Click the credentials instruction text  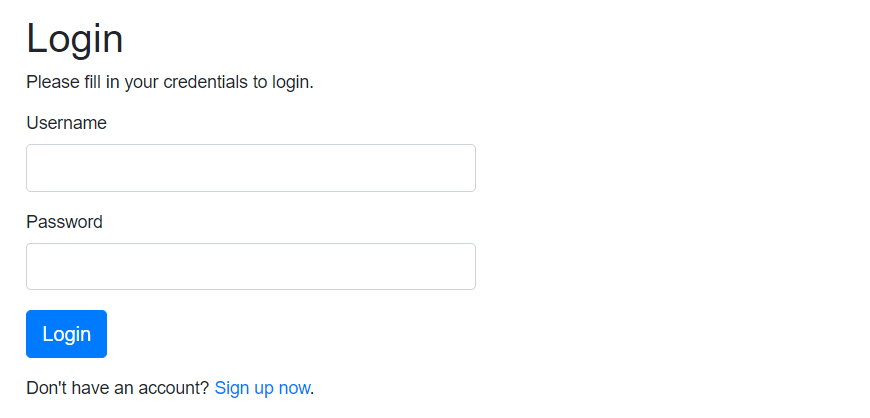point(170,82)
